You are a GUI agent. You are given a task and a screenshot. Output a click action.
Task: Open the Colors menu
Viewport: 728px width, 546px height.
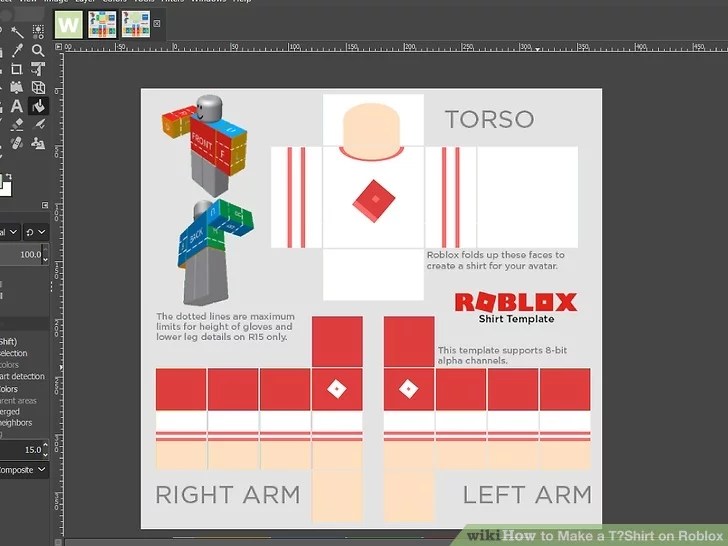click(x=114, y=1)
